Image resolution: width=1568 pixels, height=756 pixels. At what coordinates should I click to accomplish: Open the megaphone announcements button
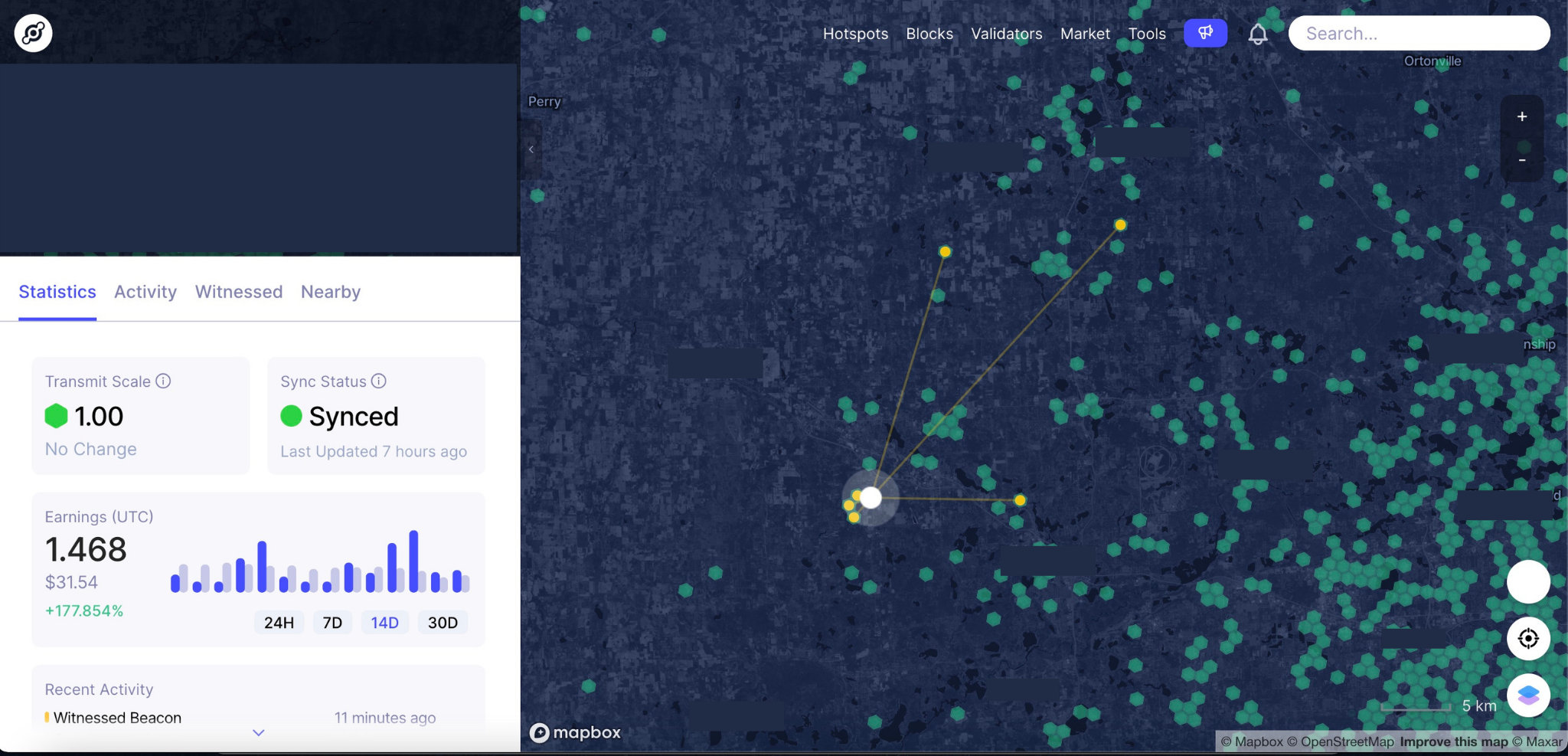click(1205, 33)
